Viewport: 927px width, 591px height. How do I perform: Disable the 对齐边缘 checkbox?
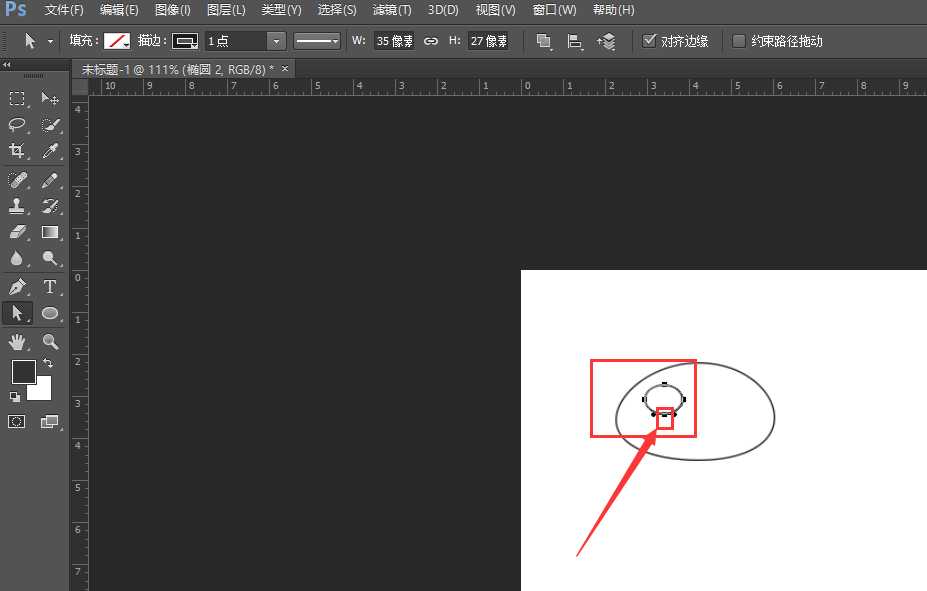click(650, 41)
